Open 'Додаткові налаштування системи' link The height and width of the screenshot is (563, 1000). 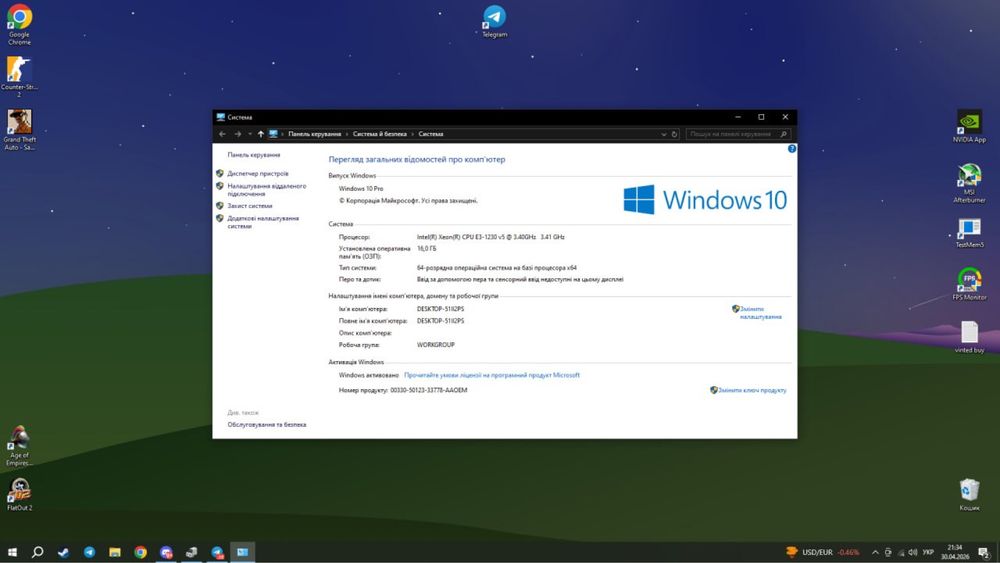click(263, 222)
